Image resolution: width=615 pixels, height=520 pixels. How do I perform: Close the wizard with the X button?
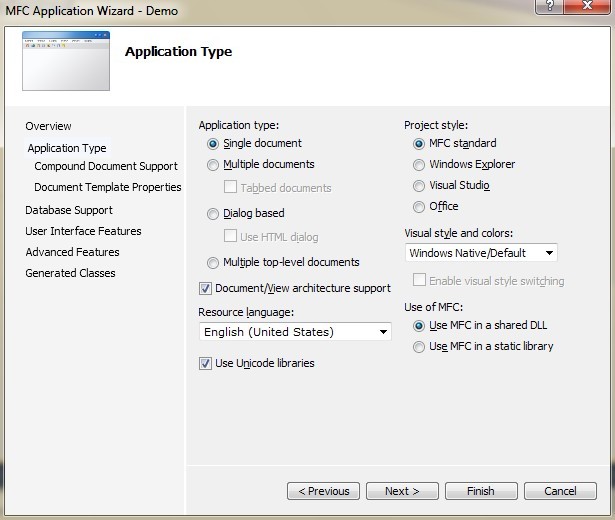(x=587, y=6)
